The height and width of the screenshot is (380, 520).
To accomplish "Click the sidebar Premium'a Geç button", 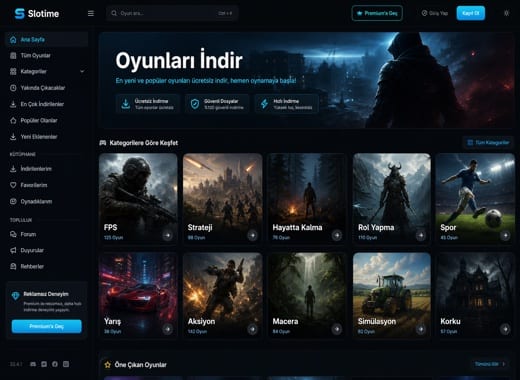I will click(47, 326).
